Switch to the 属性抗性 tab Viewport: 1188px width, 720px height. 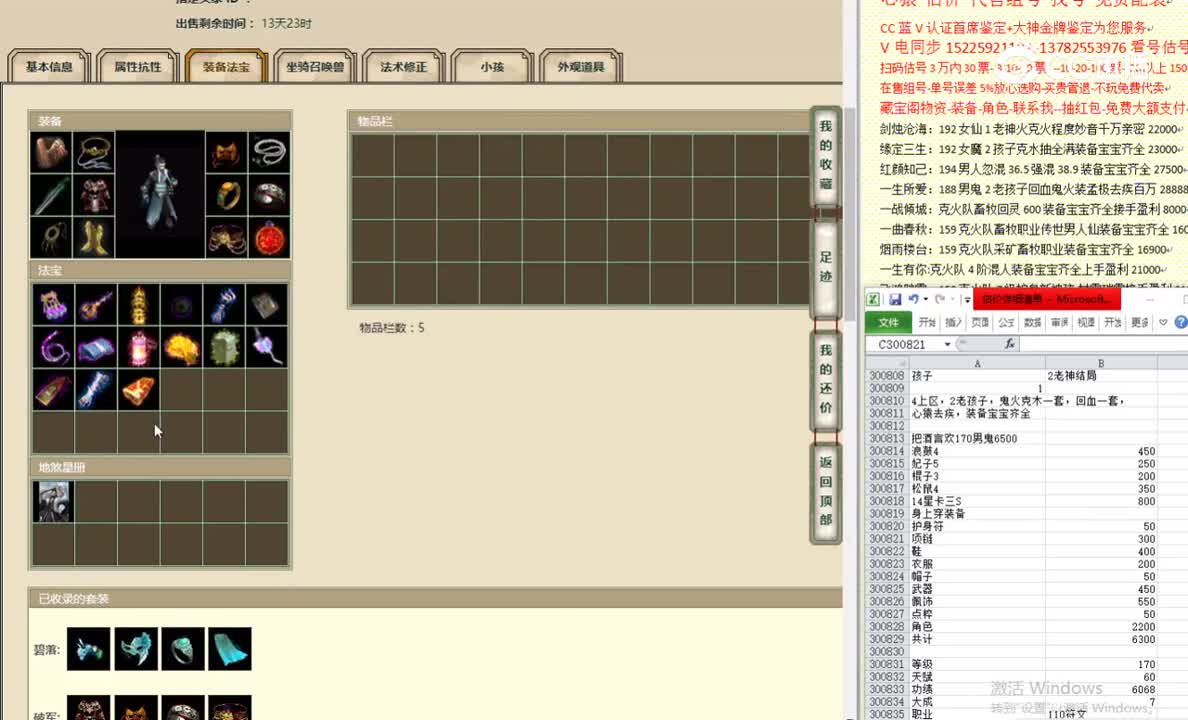point(138,67)
